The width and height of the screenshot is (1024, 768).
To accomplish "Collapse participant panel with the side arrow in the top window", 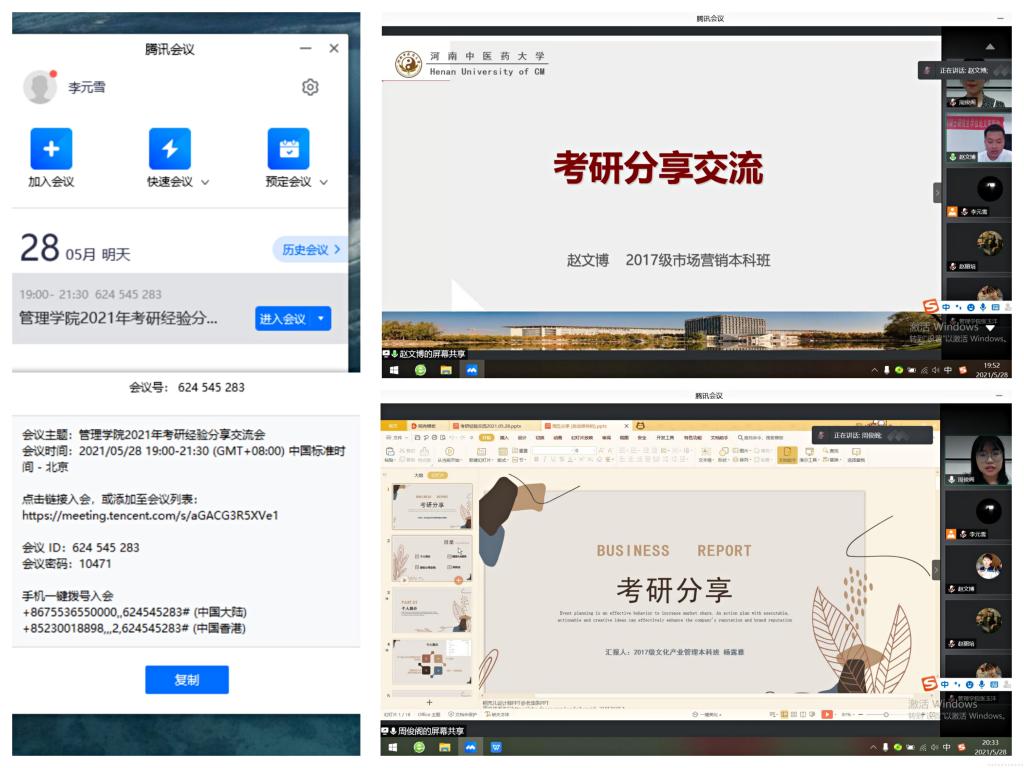I will pyautogui.click(x=937, y=192).
